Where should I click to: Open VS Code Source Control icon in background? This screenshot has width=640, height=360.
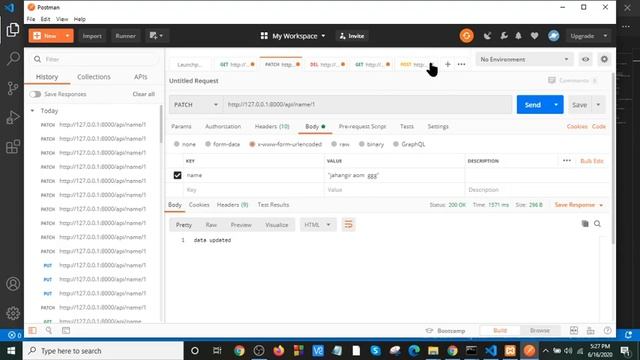[x=13, y=88]
